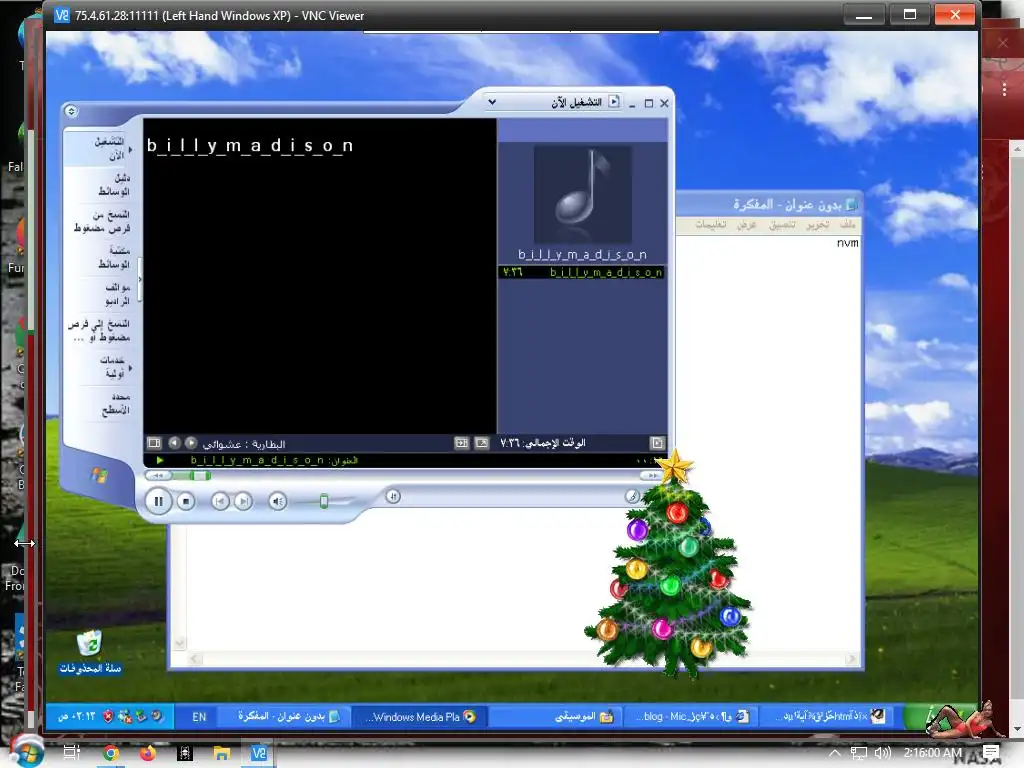
Task: Select Windows Media Player taskbar button
Action: tap(420, 716)
